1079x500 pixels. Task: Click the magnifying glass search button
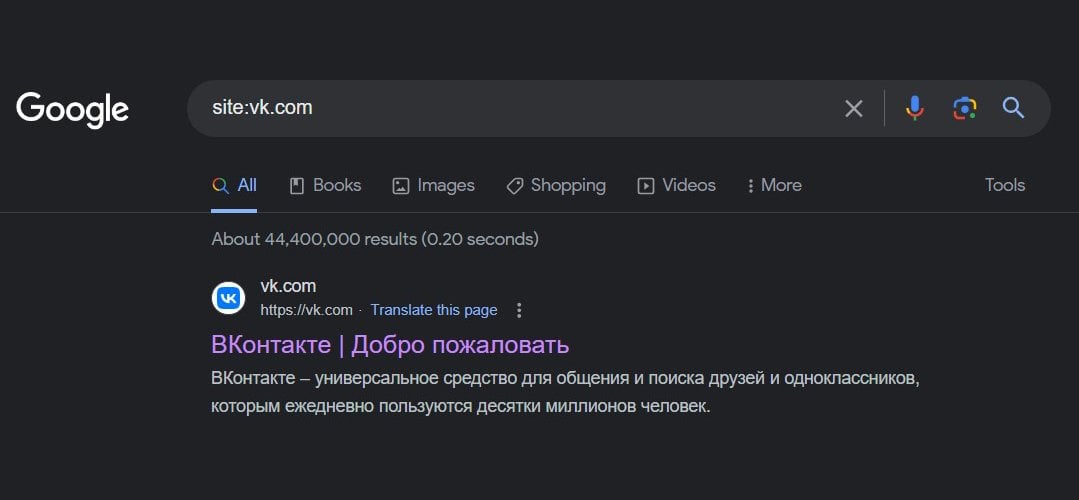[1014, 108]
